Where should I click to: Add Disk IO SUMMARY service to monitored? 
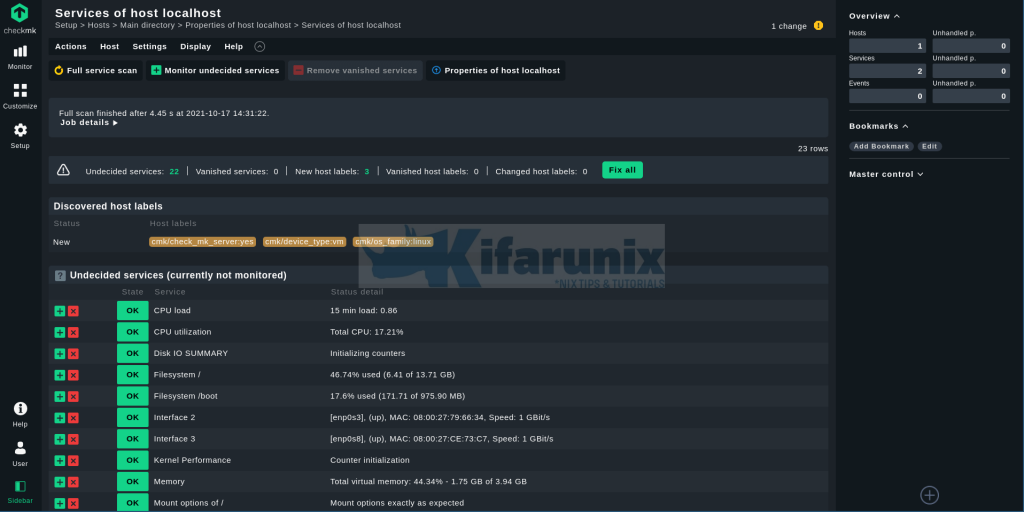59,354
